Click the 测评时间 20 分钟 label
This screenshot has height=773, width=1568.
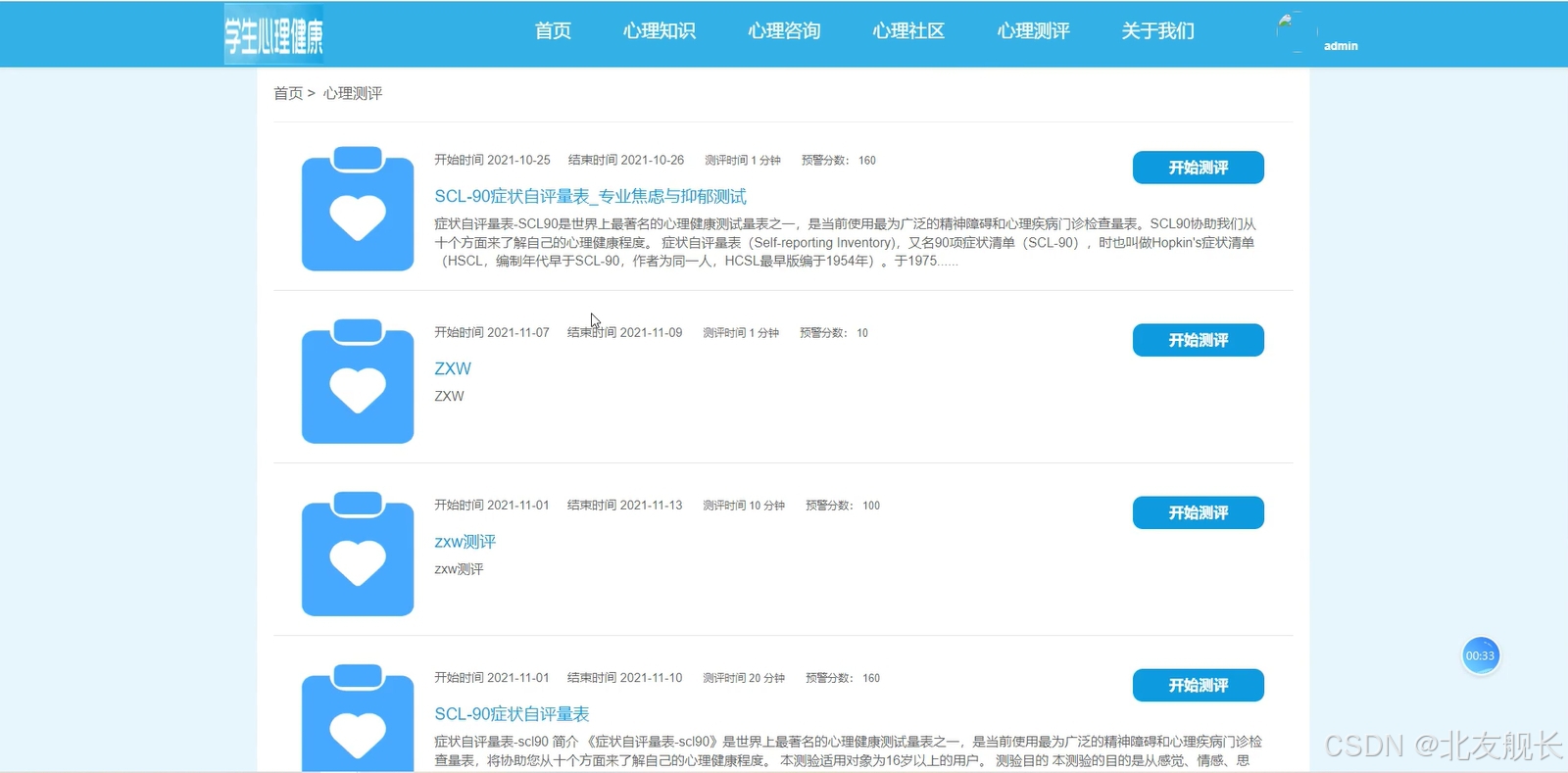744,678
